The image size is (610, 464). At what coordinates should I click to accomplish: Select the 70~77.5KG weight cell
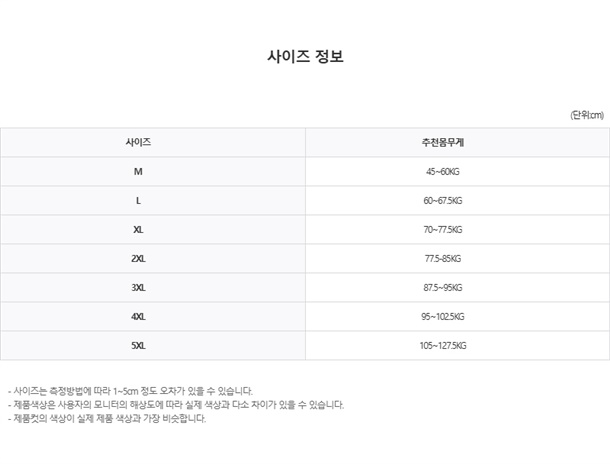(442, 229)
